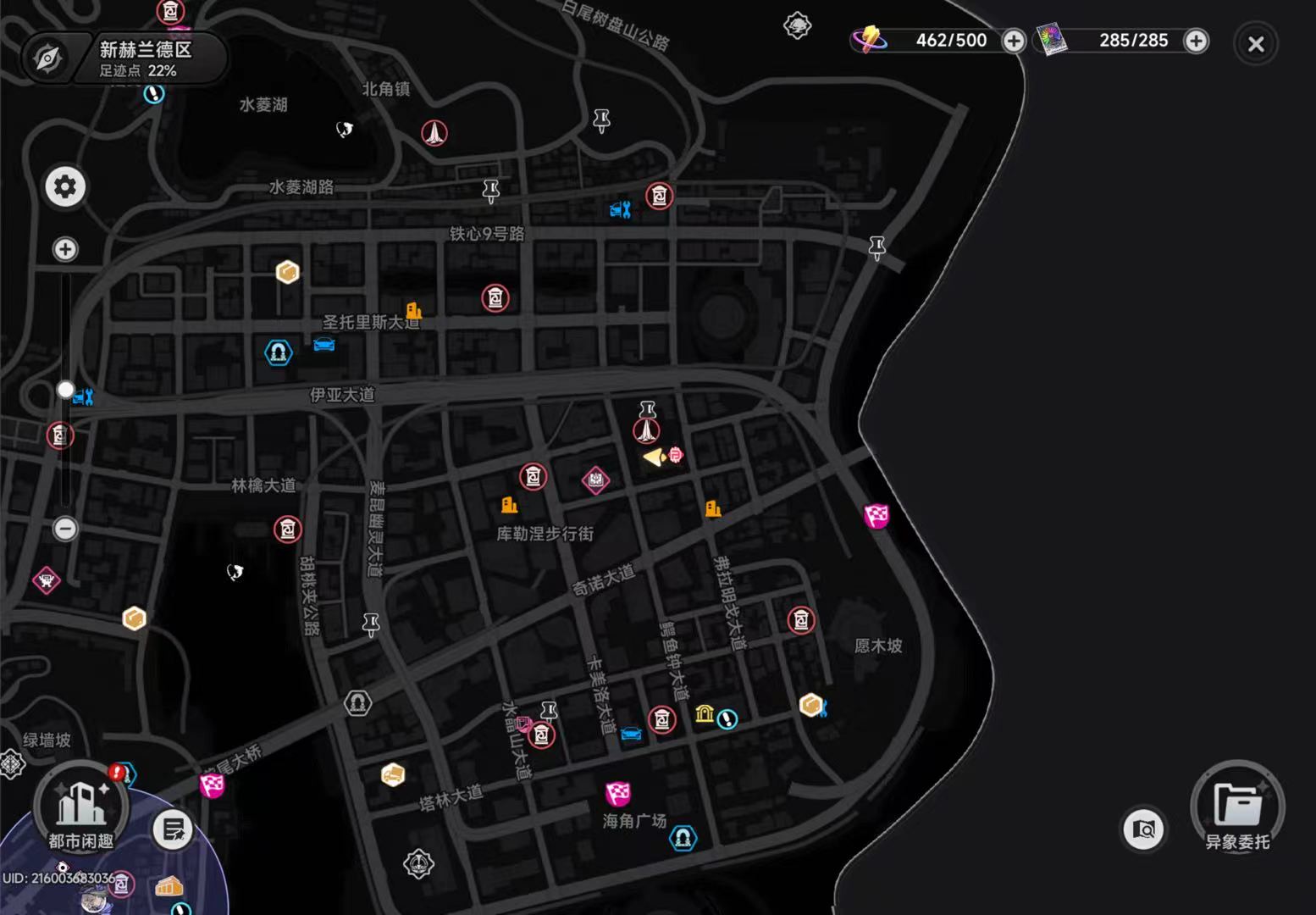This screenshot has width=1316, height=915.
Task: Select the blue repair wrench near 铁心9号路
Action: coord(621,209)
